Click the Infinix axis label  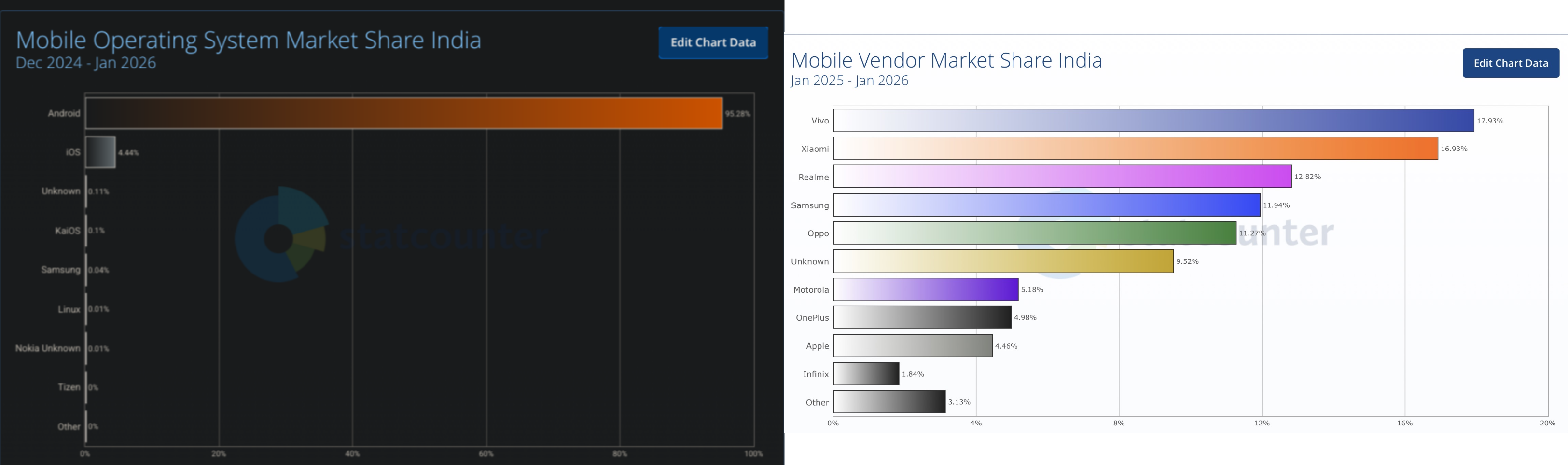(816, 374)
